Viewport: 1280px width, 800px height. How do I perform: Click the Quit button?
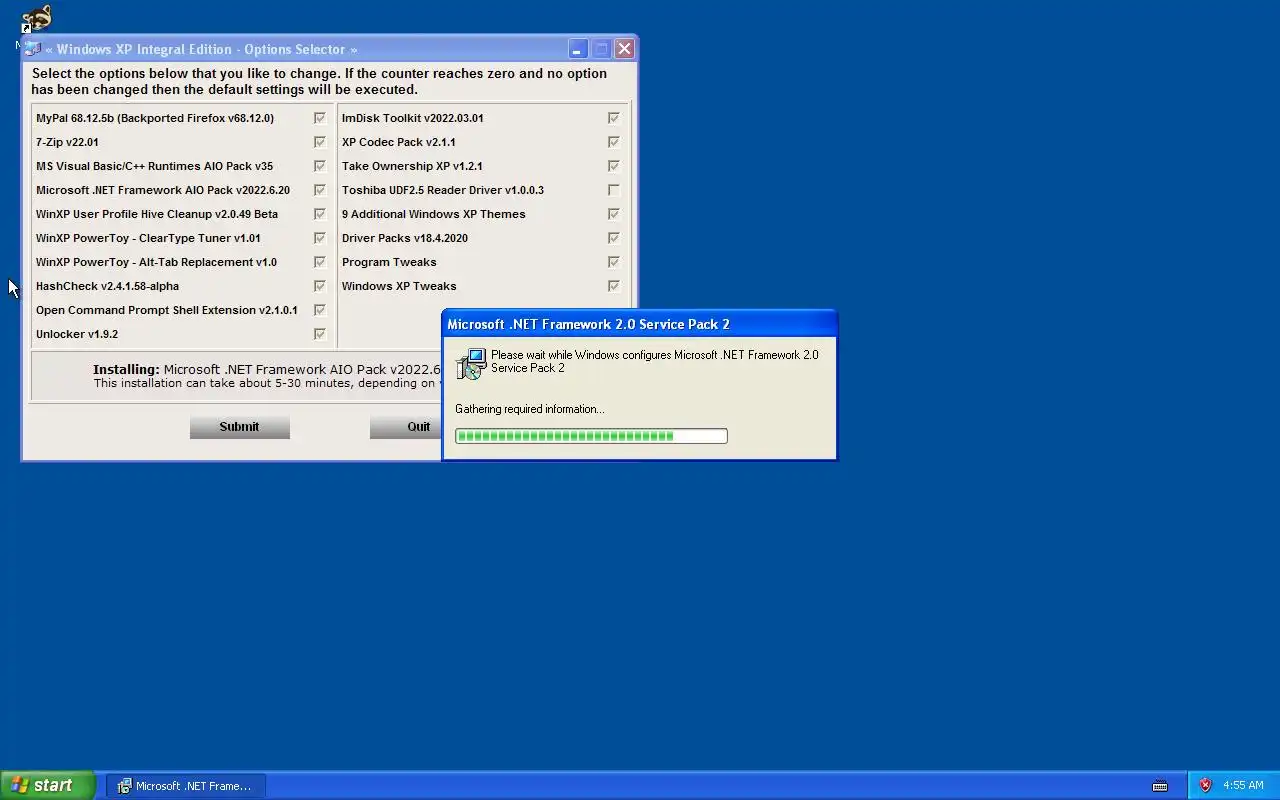tap(406, 427)
